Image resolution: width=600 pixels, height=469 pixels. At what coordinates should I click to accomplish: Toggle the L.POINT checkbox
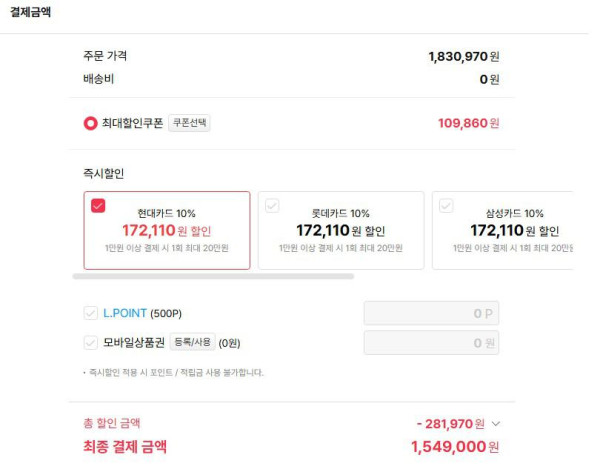(x=91, y=313)
